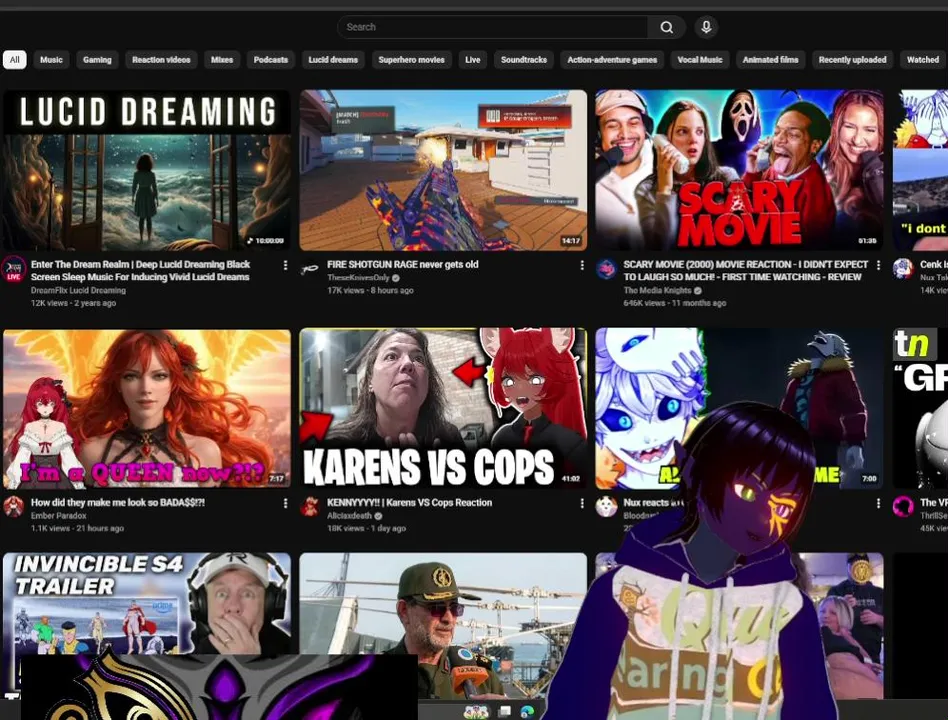Viewport: 948px width, 720px height.
Task: Select the Soundtracks filter chip
Action: (524, 60)
